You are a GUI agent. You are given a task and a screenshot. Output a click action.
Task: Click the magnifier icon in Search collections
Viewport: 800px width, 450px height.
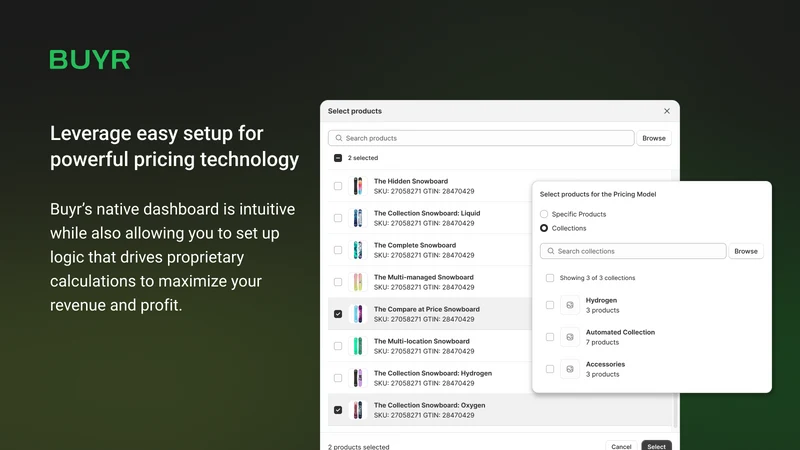(x=551, y=251)
